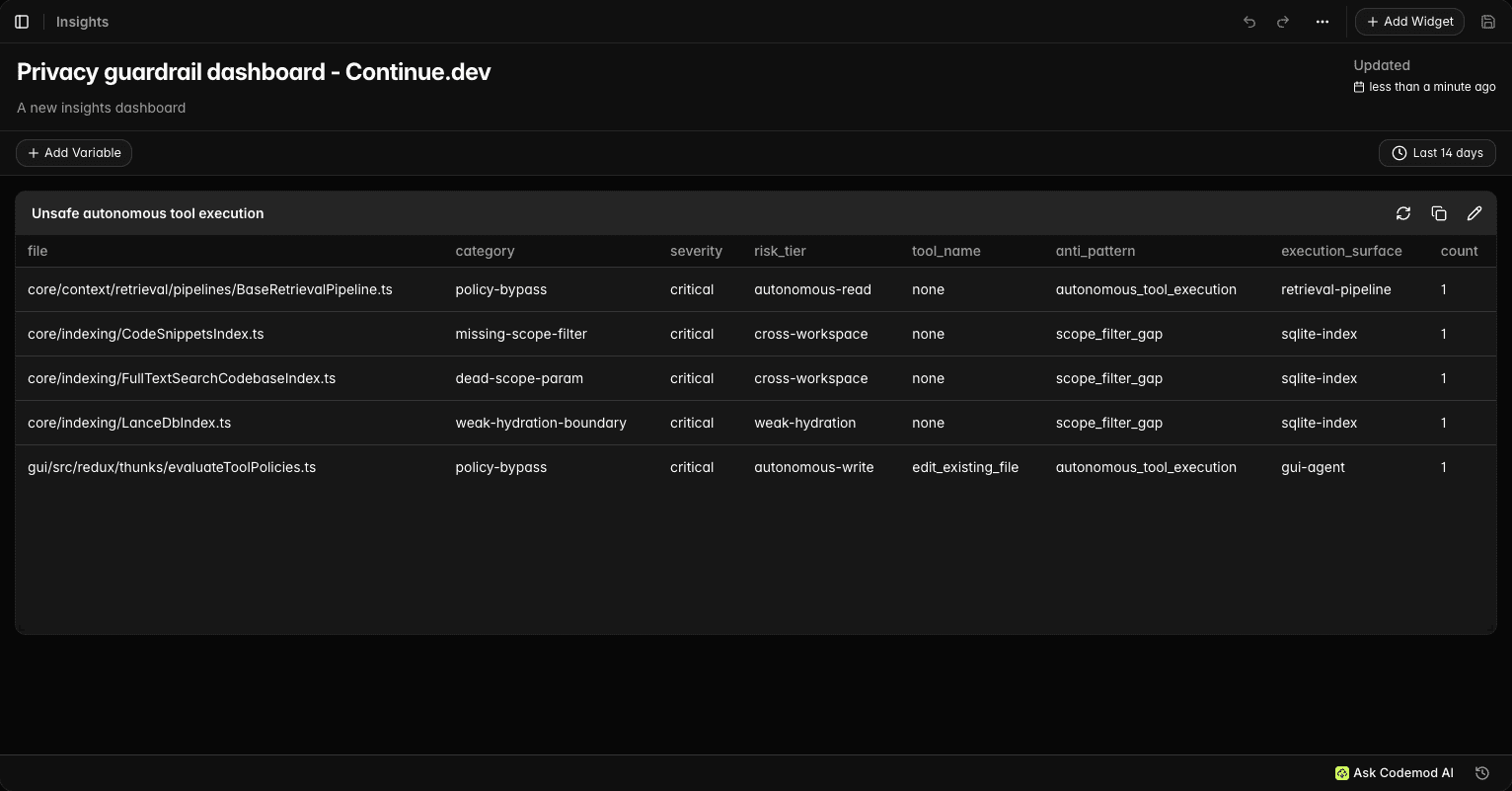This screenshot has height=791, width=1512.
Task: Click the execution_surface column header
Action: (1341, 251)
